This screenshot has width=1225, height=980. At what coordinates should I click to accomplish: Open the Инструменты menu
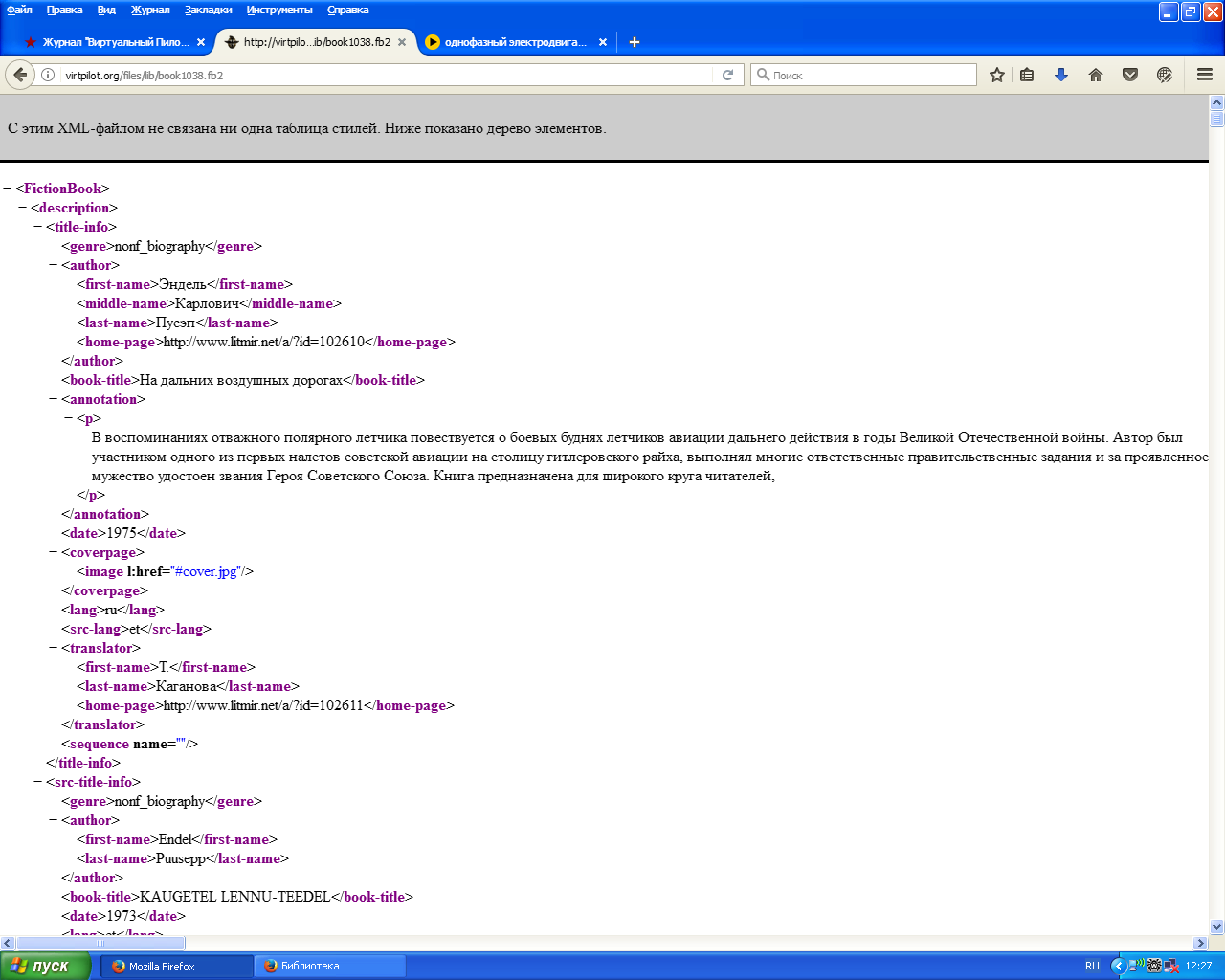(x=279, y=10)
